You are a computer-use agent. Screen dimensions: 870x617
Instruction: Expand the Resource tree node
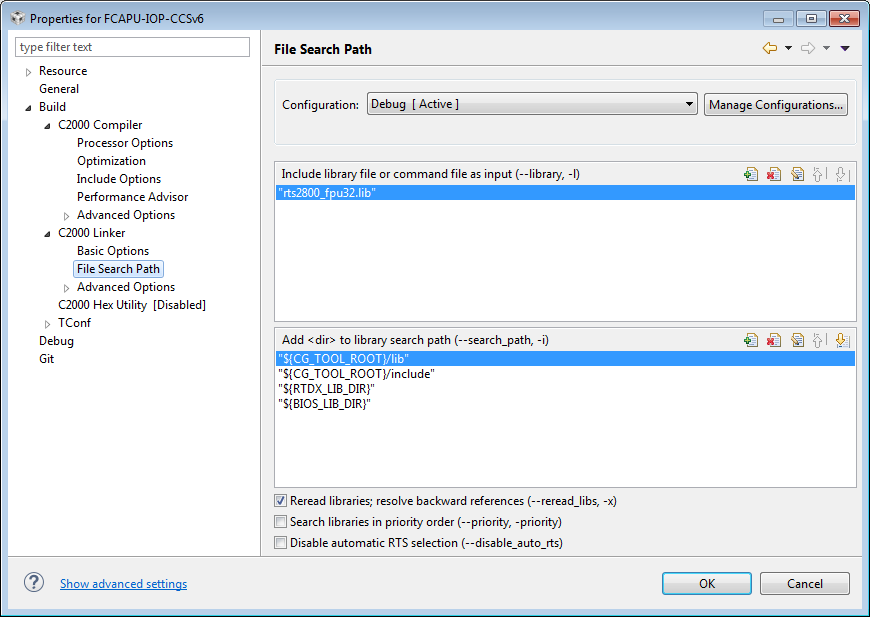(28, 72)
